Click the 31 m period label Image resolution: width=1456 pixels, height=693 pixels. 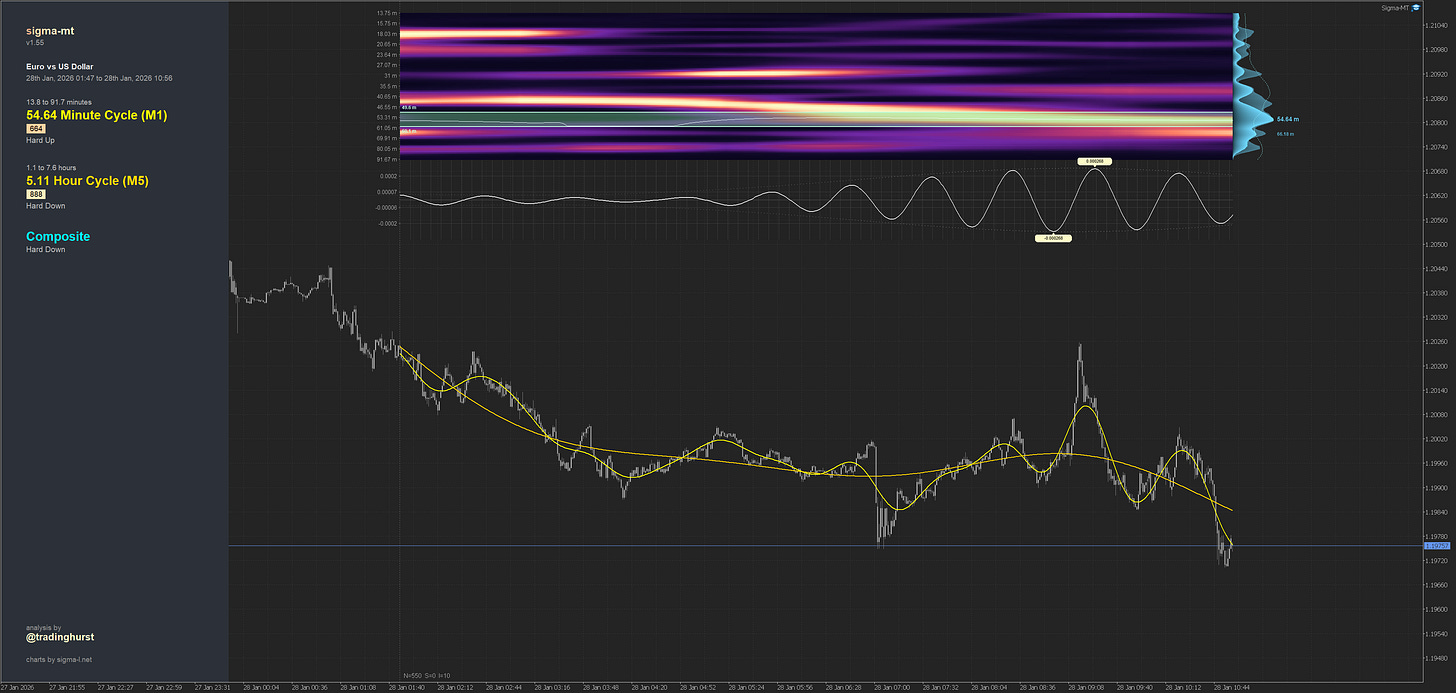pyautogui.click(x=389, y=75)
